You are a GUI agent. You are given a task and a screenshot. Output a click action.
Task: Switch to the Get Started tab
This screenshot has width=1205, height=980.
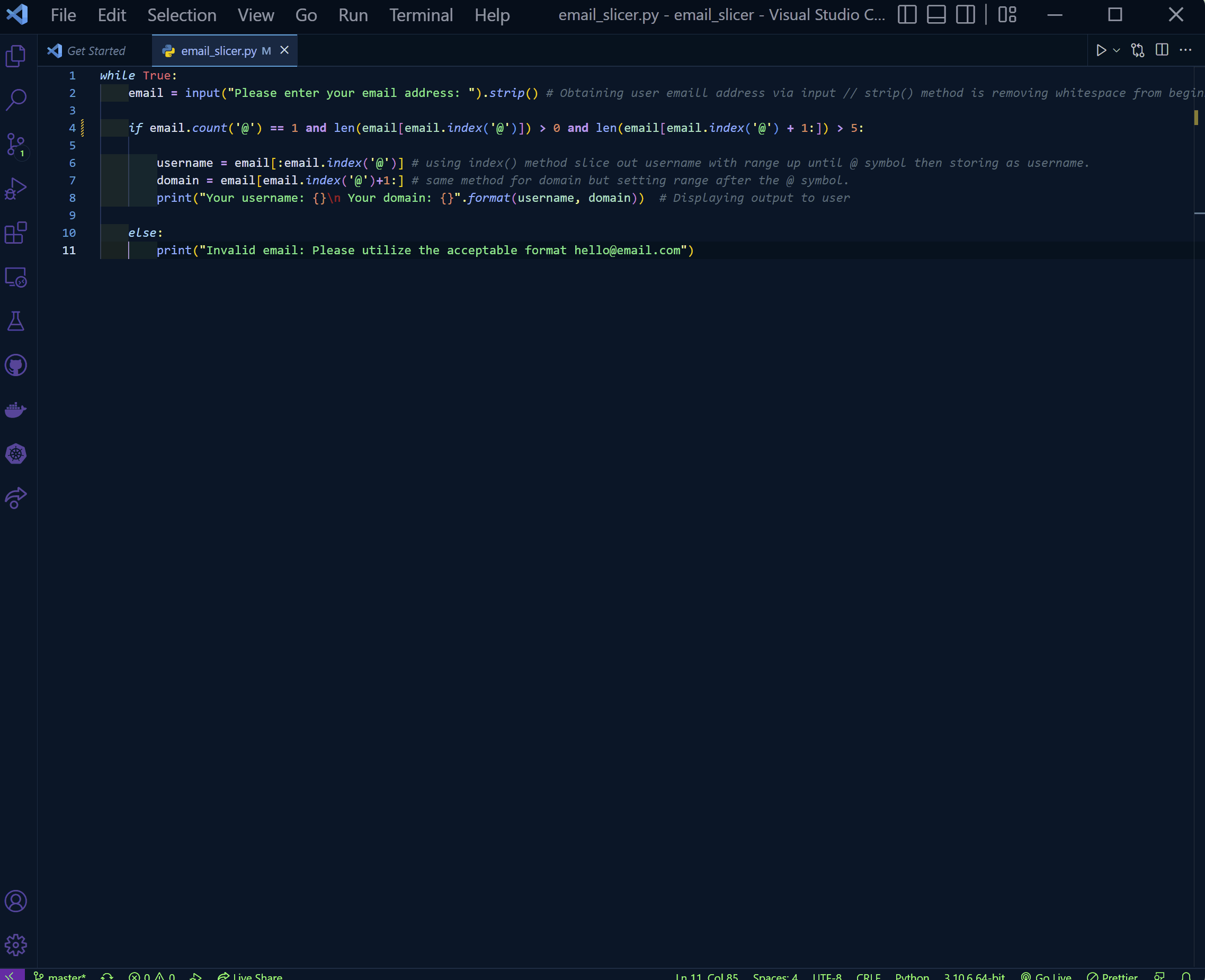coord(96,50)
